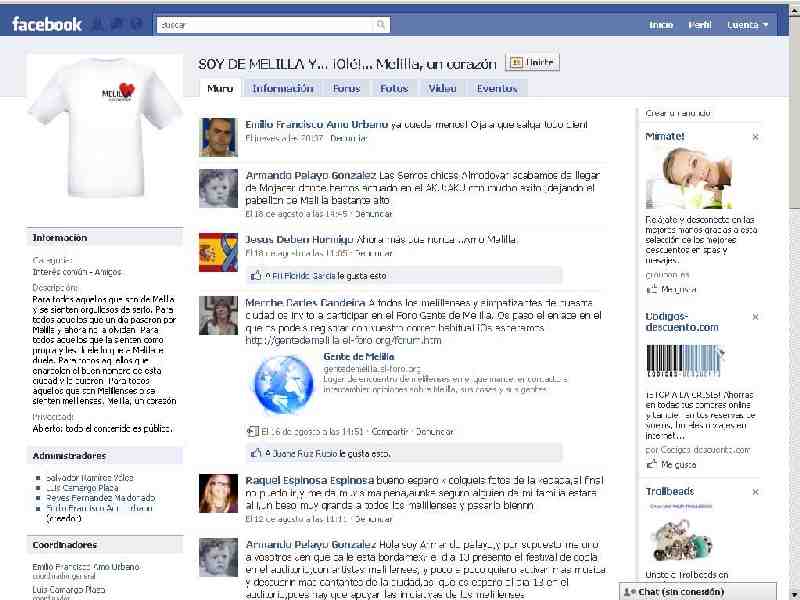
Task: Open administrator Luis Camargo Plaza link
Action: tap(82, 488)
